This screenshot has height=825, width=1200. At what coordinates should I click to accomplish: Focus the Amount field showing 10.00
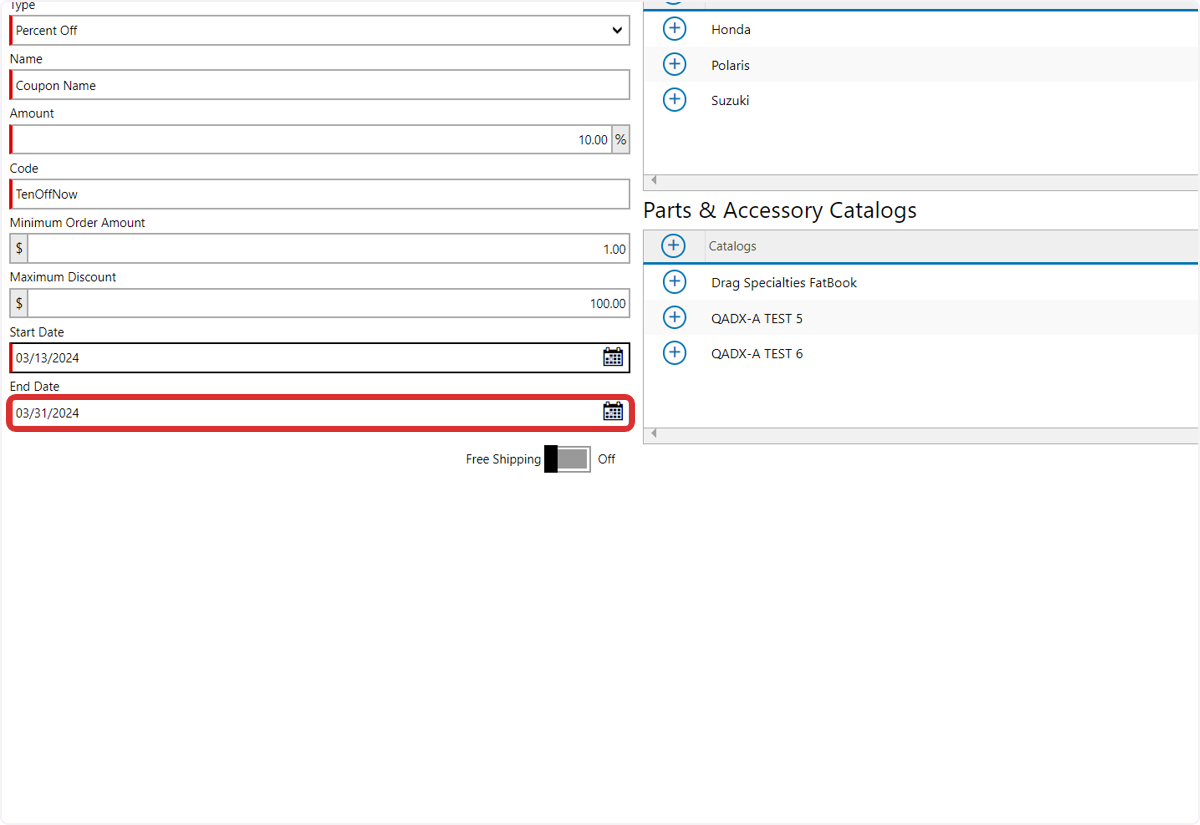pos(311,140)
